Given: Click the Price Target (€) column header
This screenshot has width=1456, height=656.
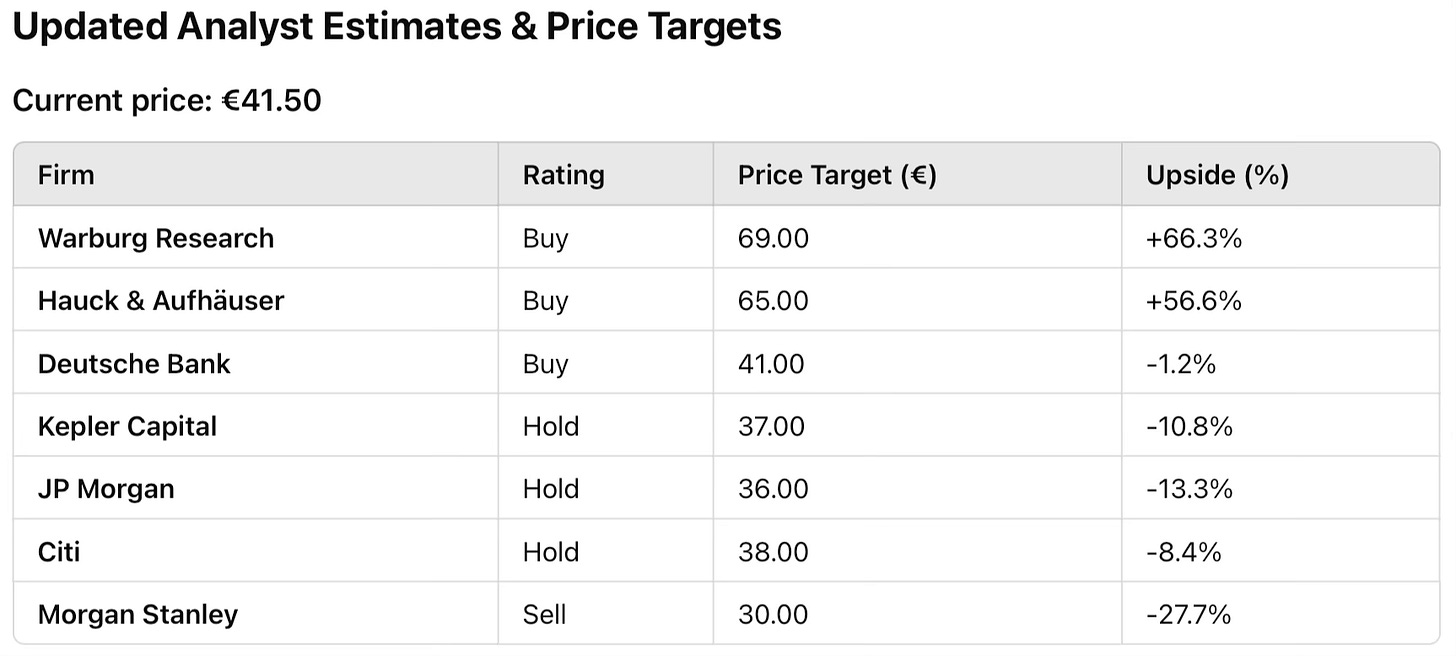Looking at the screenshot, I should coord(836,175).
